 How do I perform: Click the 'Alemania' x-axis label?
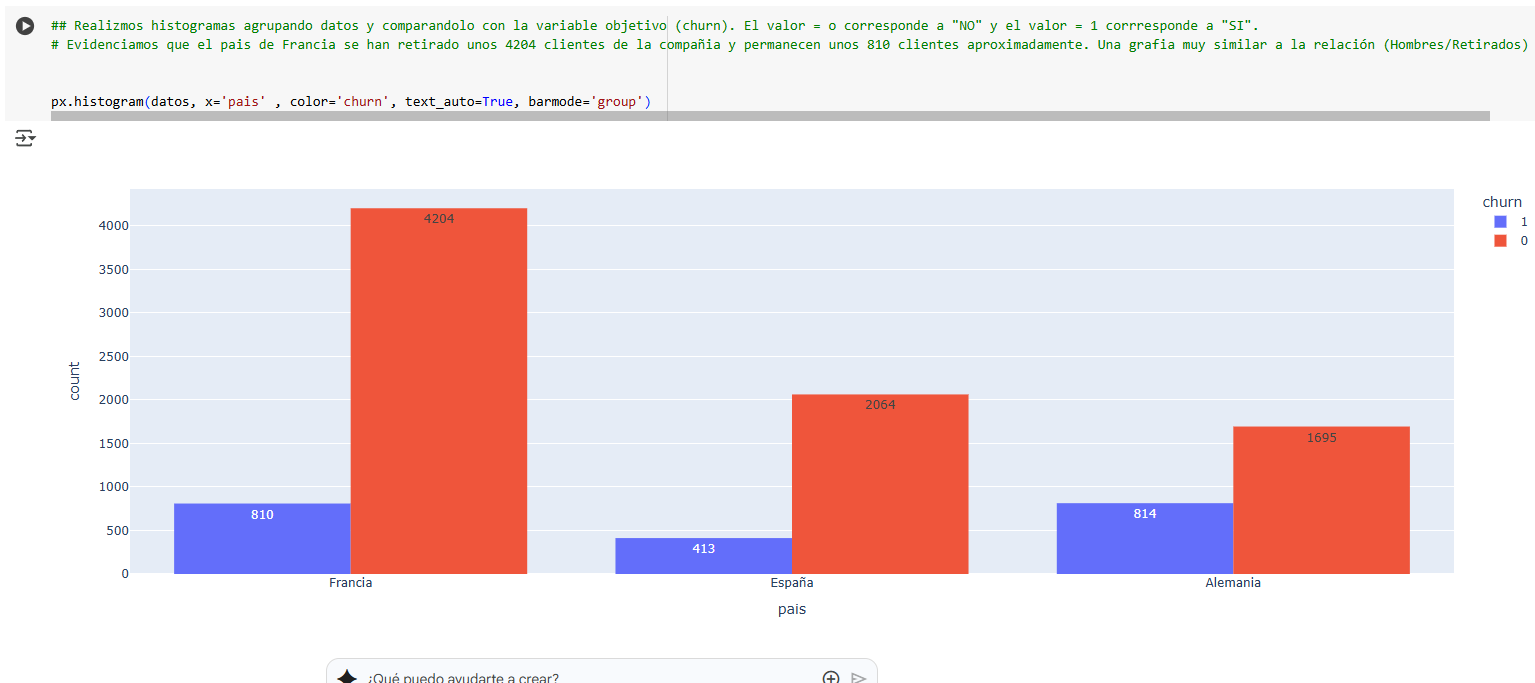pos(1233,582)
